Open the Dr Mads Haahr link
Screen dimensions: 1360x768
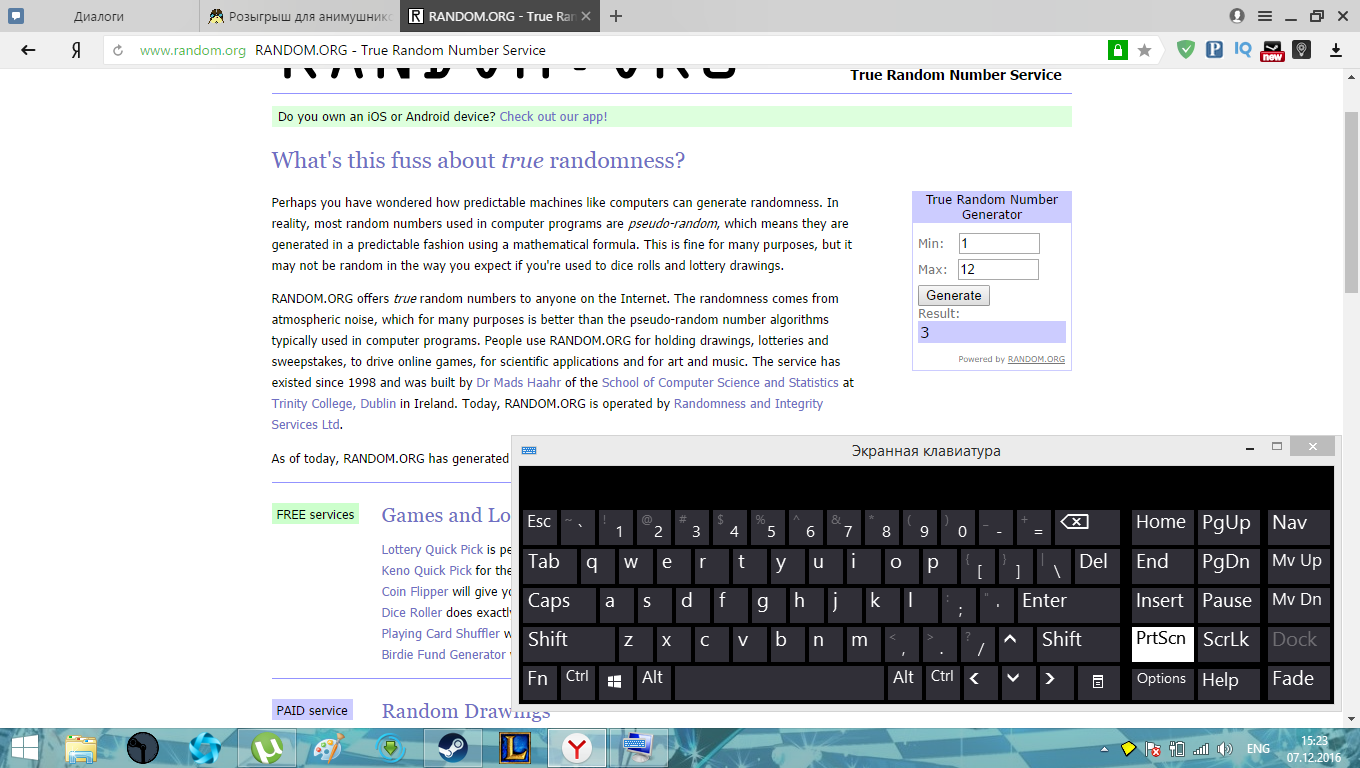(518, 382)
